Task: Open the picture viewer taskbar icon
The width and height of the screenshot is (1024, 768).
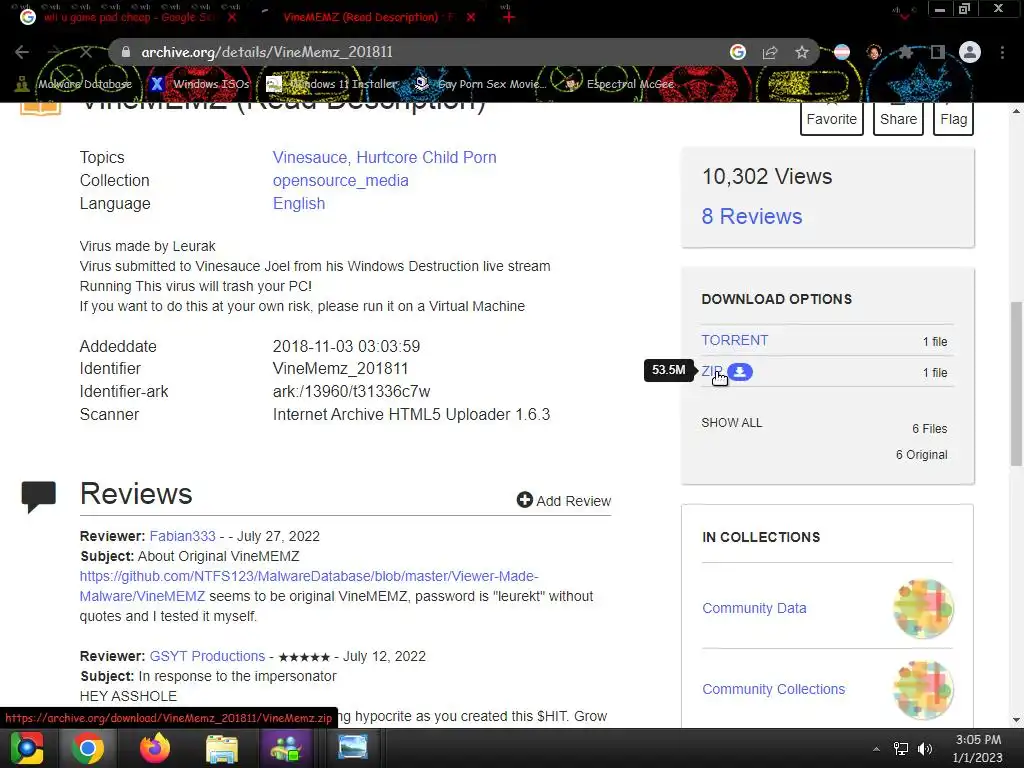Action: pyautogui.click(x=353, y=748)
